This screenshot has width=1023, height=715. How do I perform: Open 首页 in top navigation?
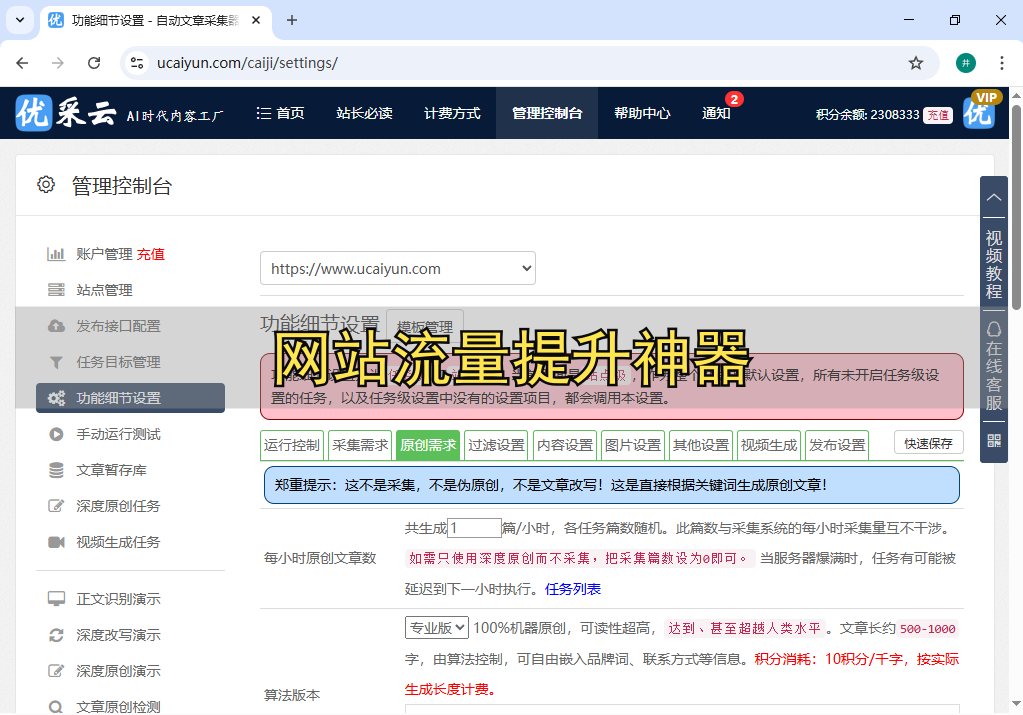click(281, 113)
